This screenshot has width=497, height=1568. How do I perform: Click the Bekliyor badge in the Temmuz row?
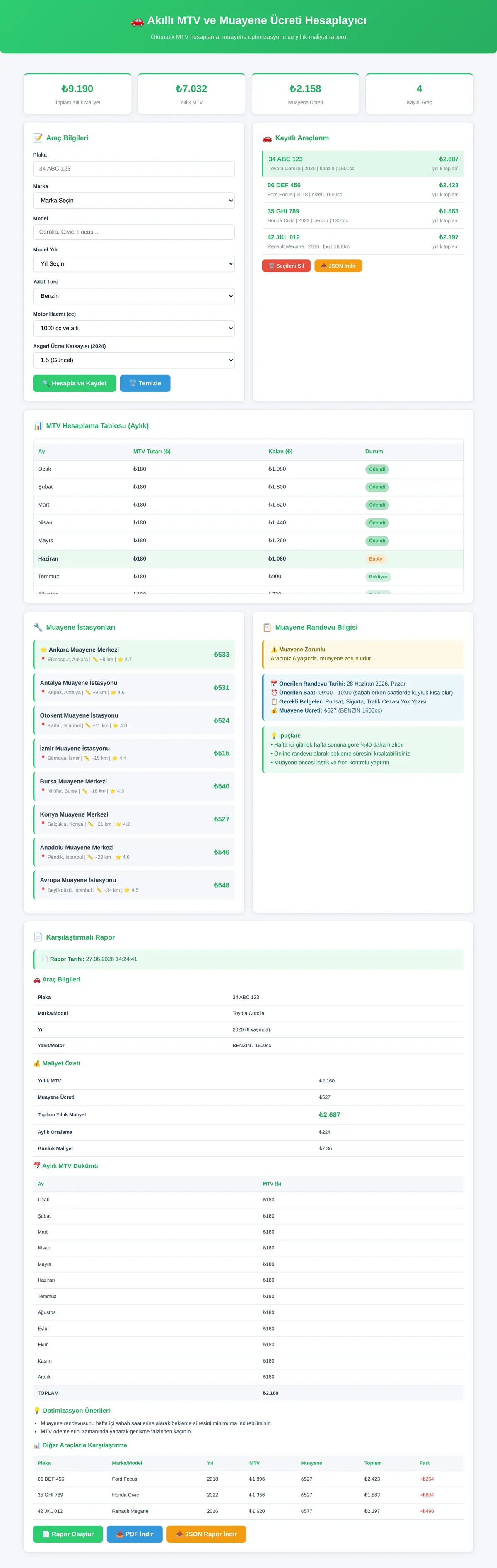click(378, 576)
